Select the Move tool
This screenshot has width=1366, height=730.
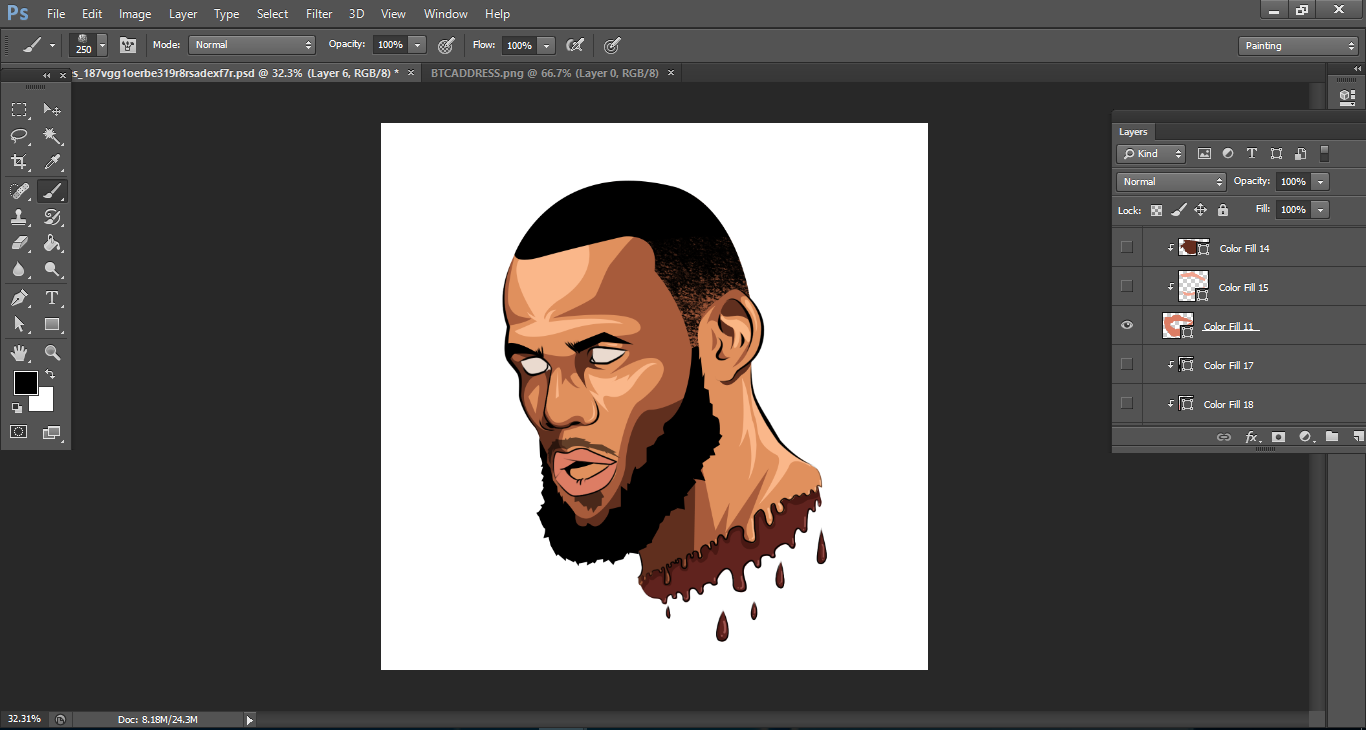click(x=52, y=110)
